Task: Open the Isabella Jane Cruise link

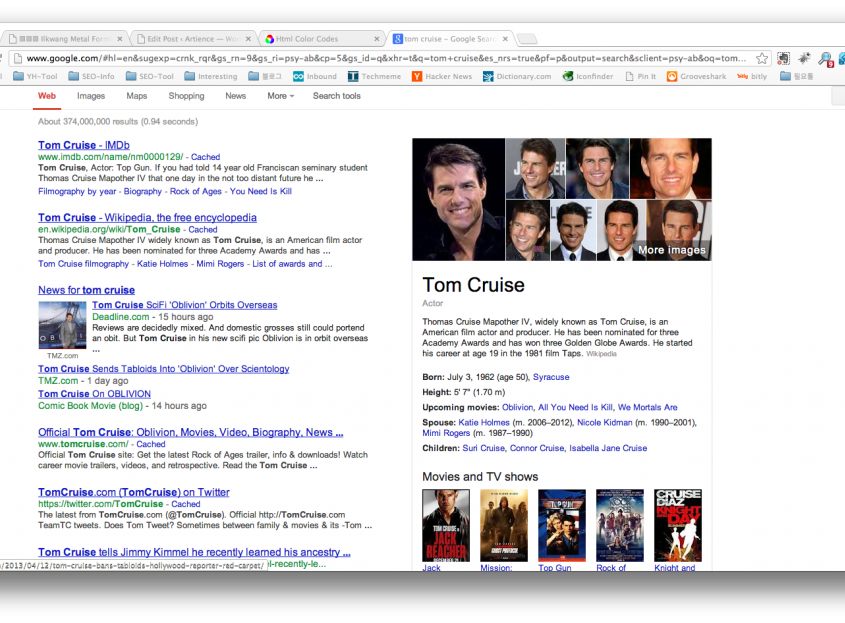Action: click(608, 448)
